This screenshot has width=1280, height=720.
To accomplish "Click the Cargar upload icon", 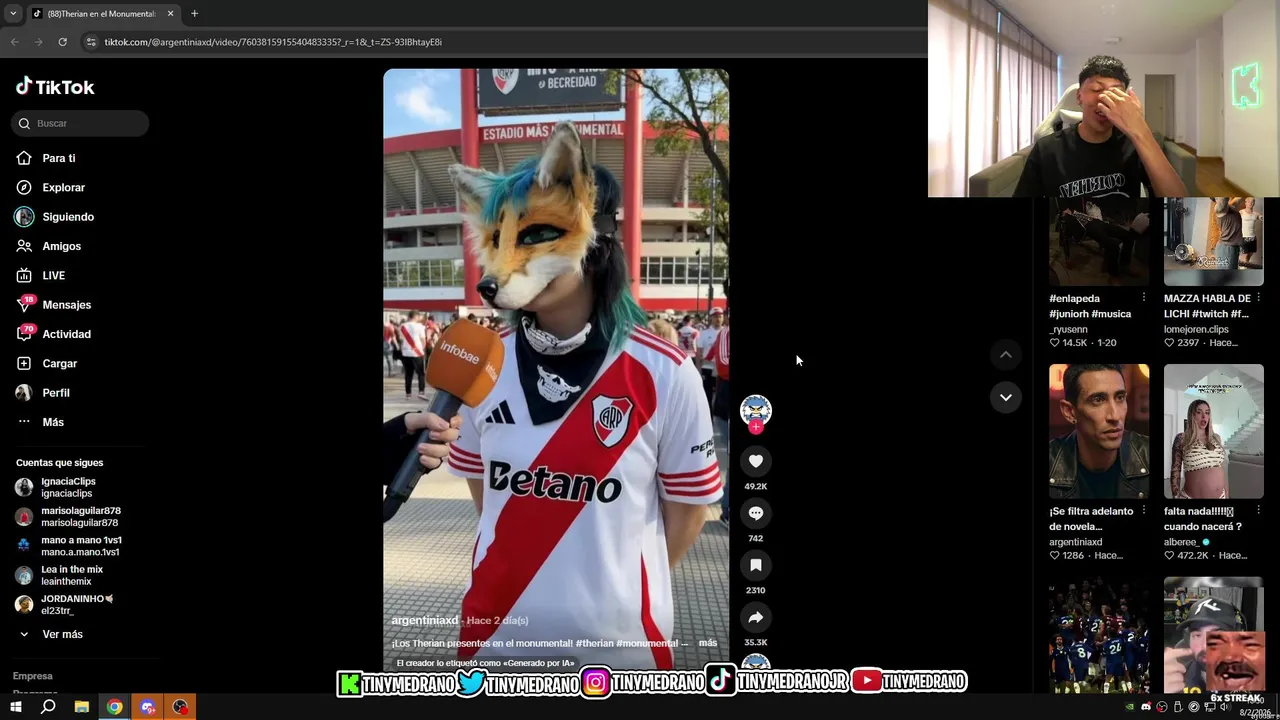I will coord(24,363).
